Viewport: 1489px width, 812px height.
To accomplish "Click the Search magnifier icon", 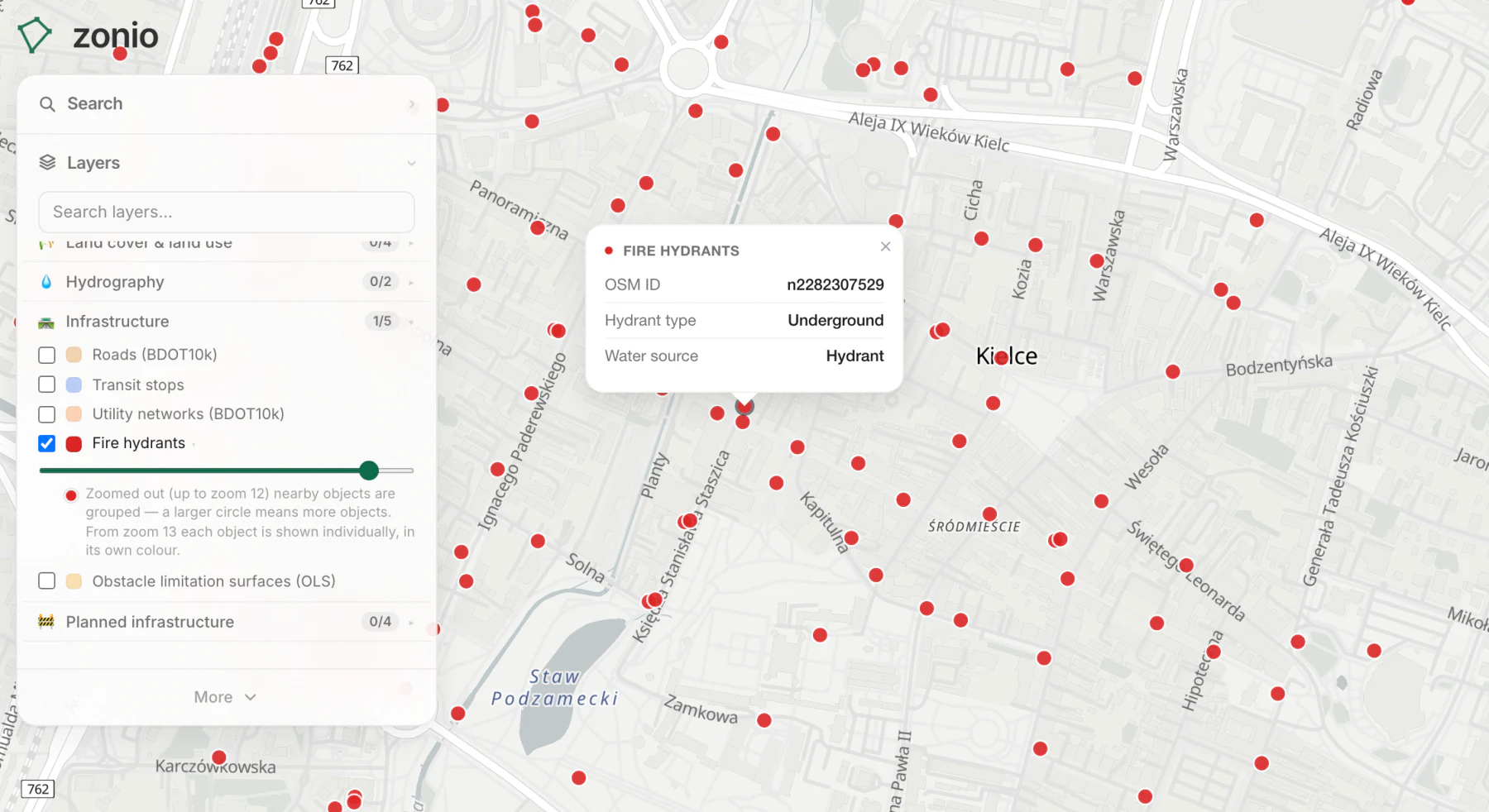I will click(47, 104).
